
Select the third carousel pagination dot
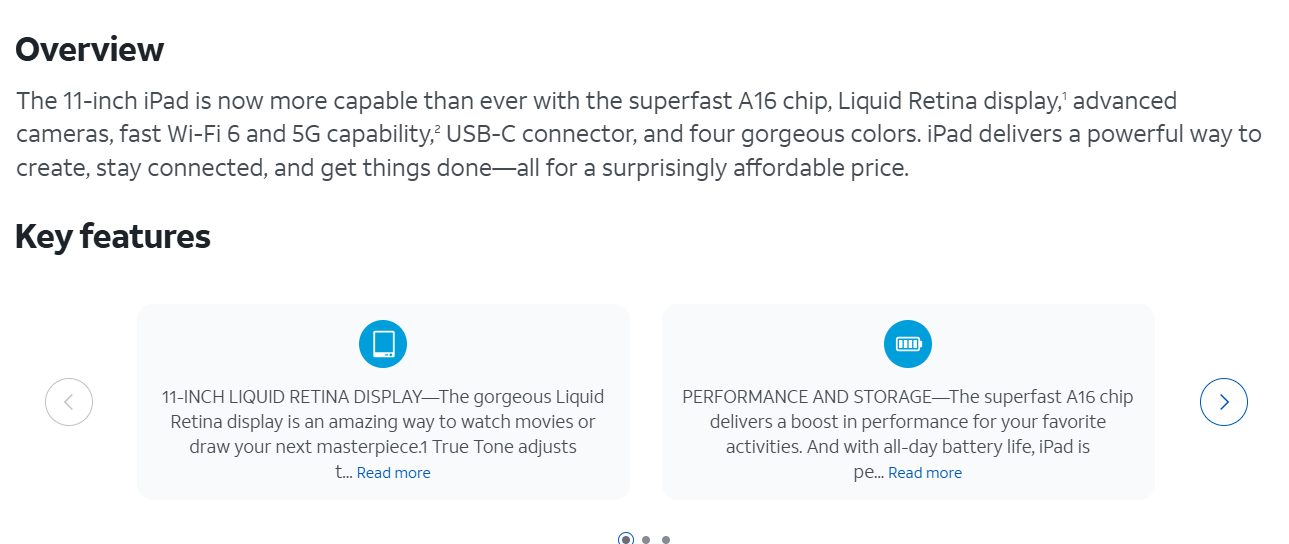point(666,539)
